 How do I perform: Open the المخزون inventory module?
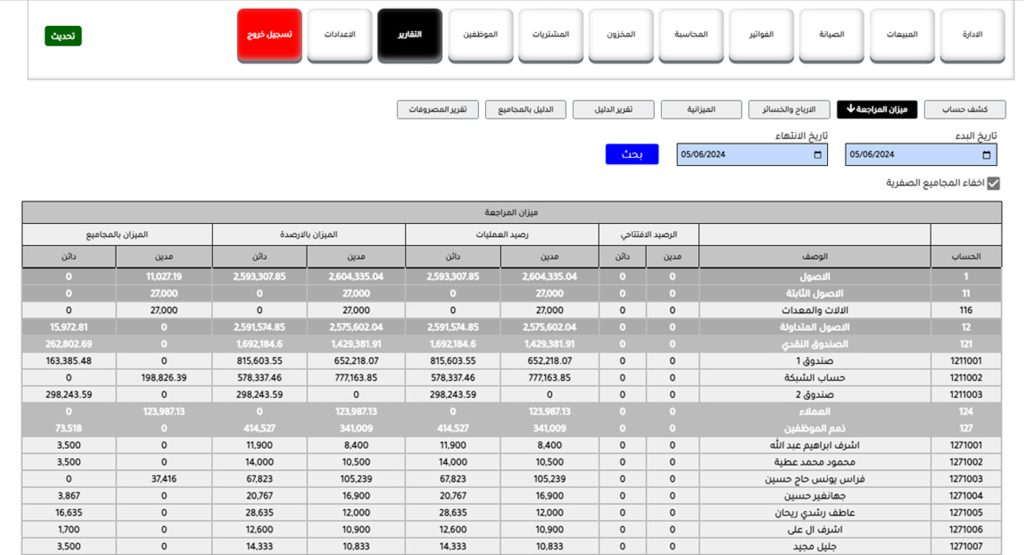click(620, 35)
